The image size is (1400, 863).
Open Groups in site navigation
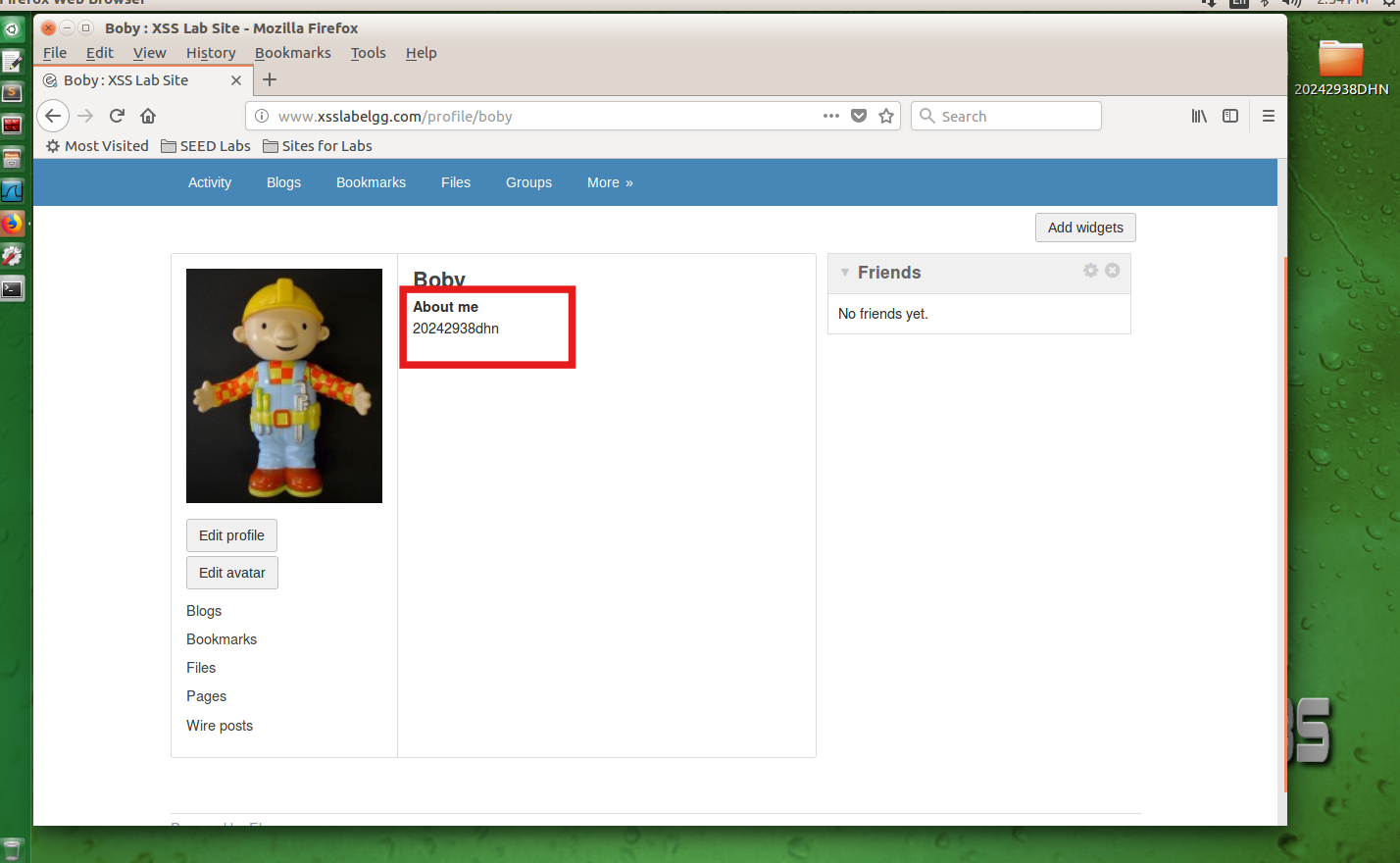[x=528, y=182]
